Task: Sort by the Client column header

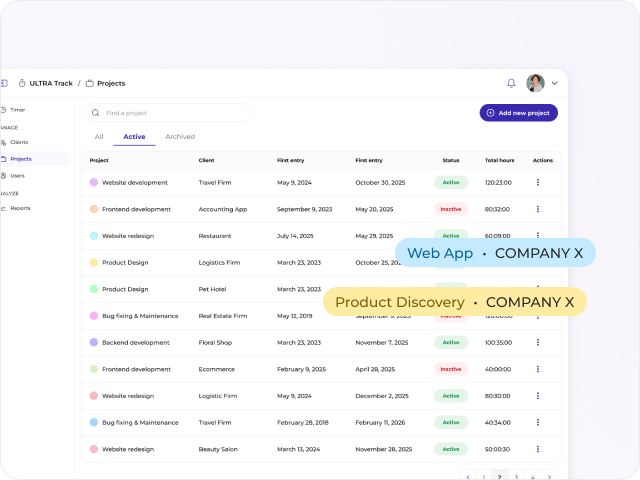Action: coord(206,160)
